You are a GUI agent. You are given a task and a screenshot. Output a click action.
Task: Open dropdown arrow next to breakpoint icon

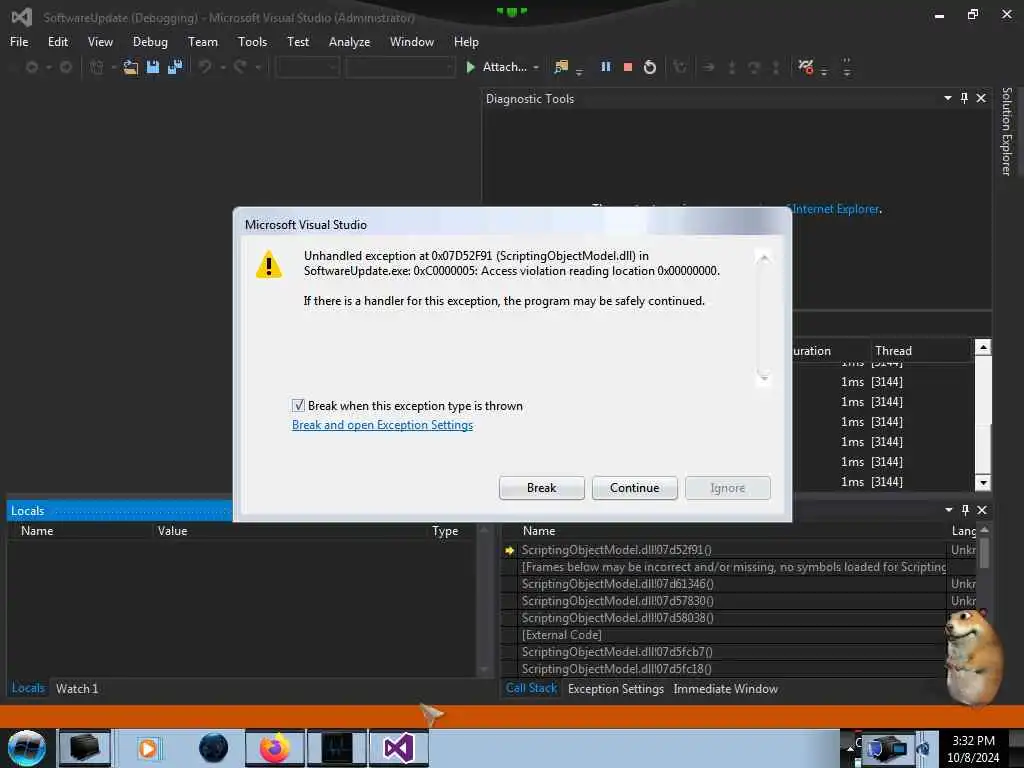[x=824, y=71]
